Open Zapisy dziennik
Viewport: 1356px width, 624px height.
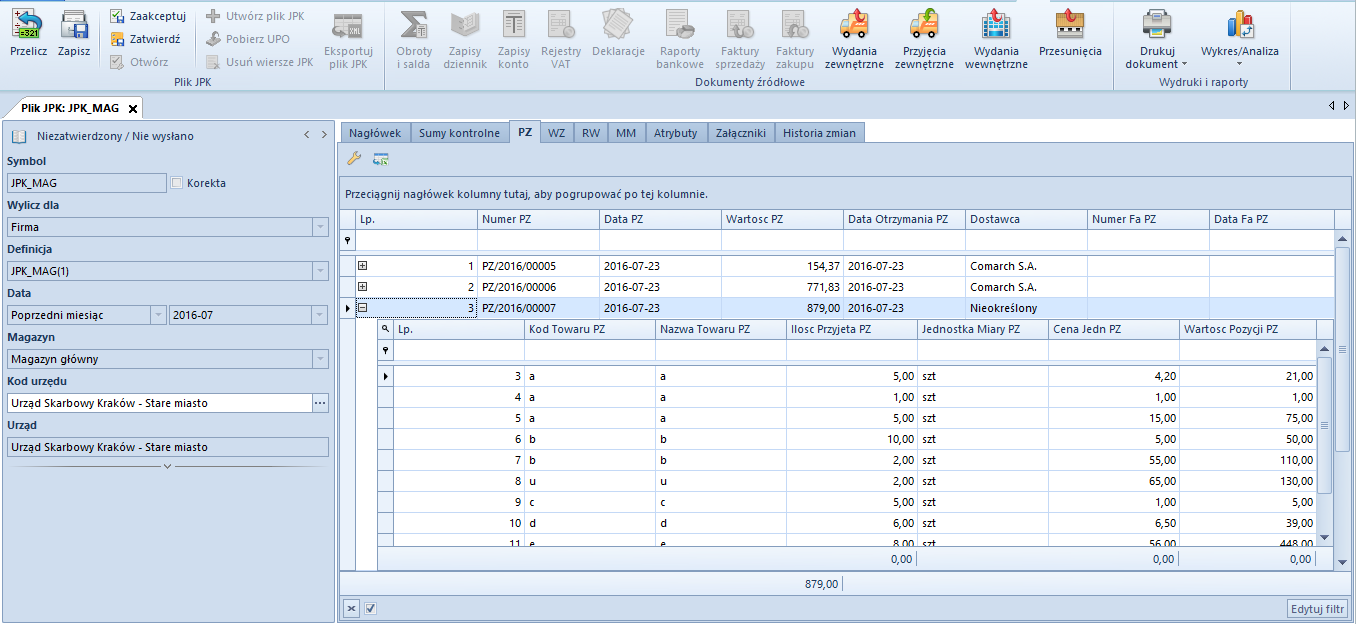(465, 40)
